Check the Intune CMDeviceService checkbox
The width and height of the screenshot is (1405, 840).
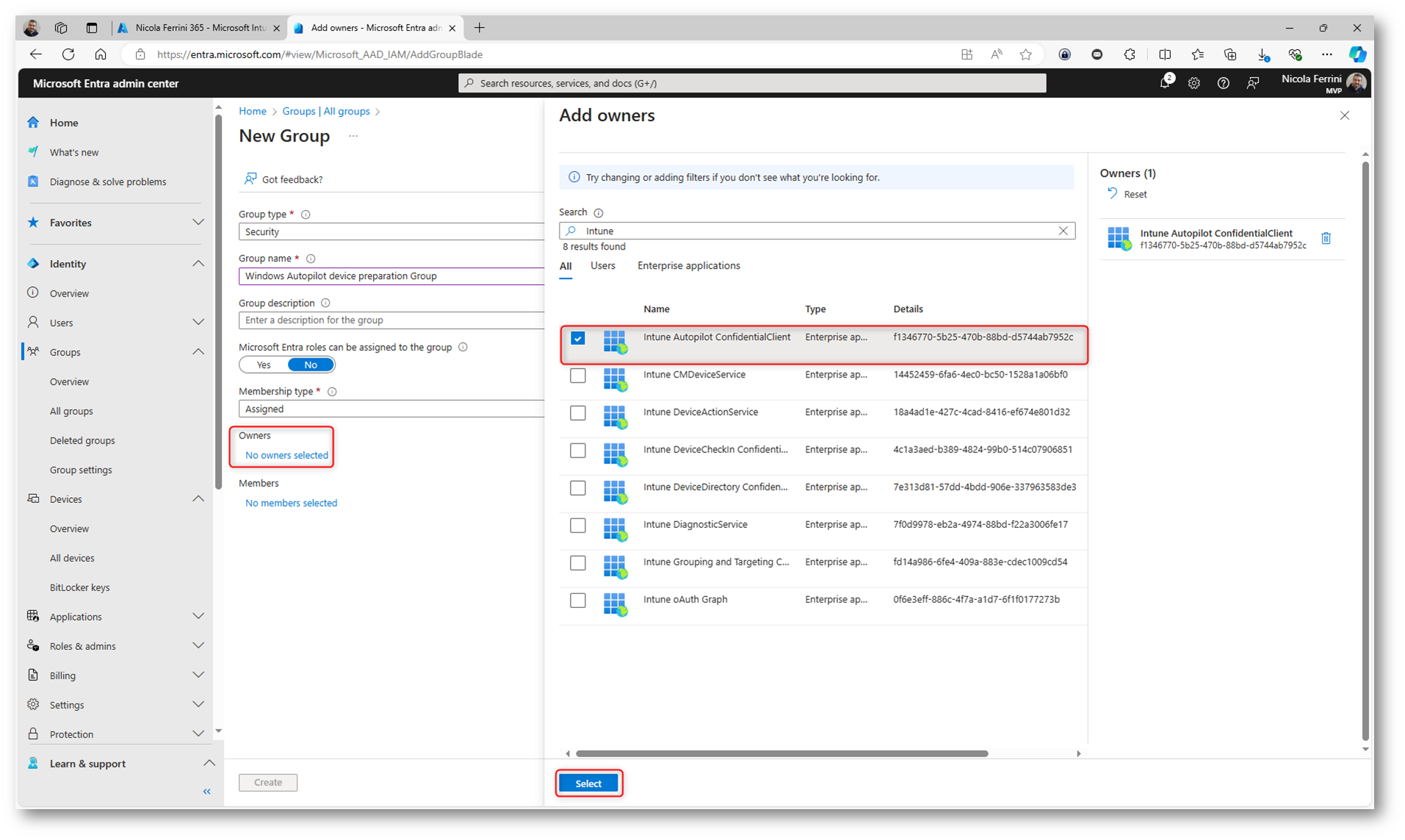coord(578,376)
